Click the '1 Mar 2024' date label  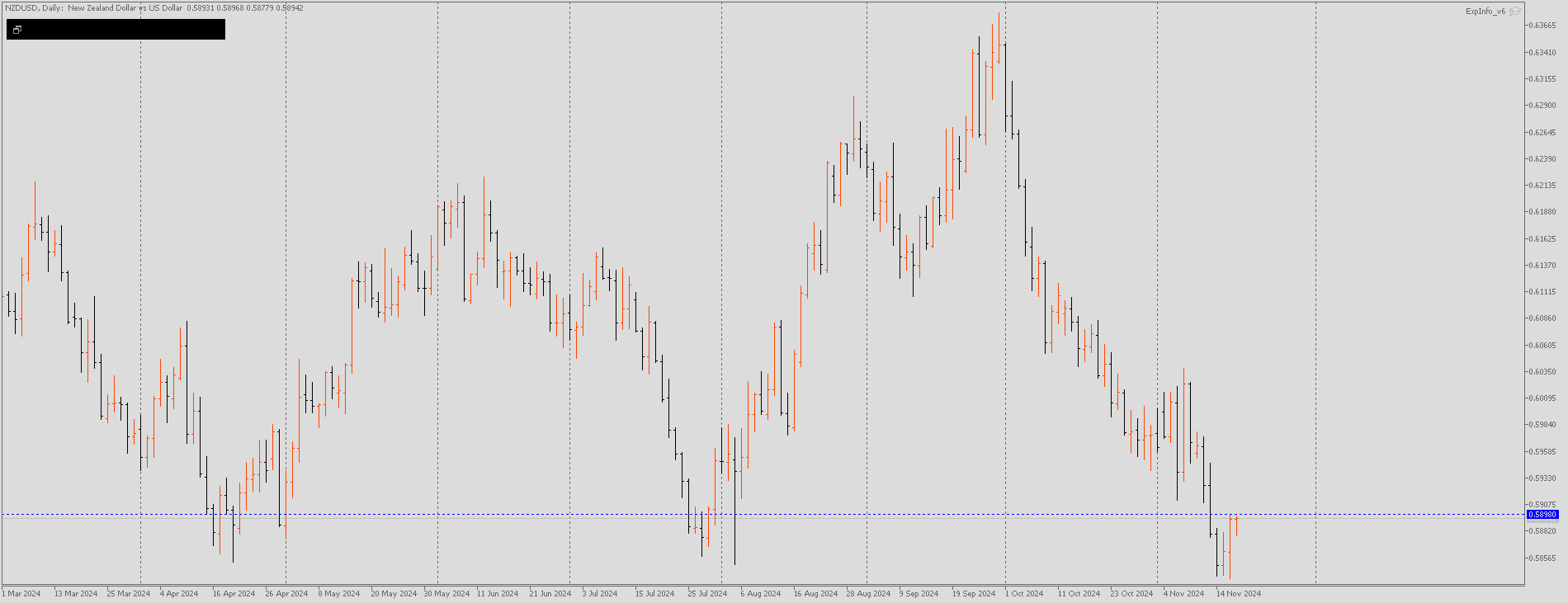(21, 594)
